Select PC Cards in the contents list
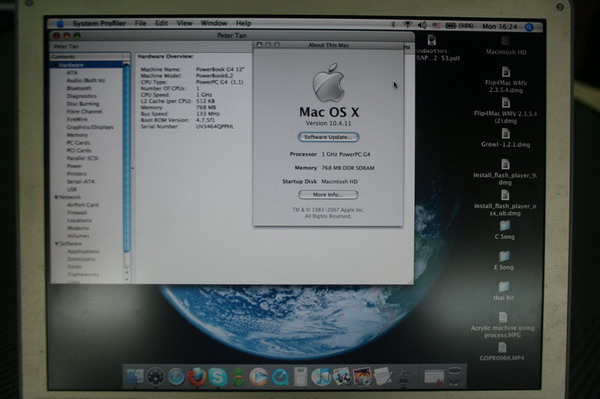The width and height of the screenshot is (600, 399). tap(78, 143)
